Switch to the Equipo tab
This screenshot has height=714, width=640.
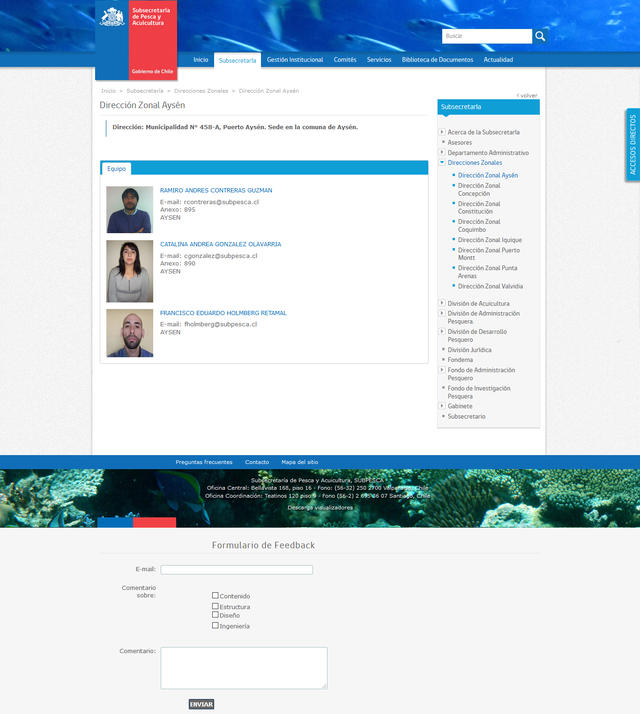click(117, 169)
